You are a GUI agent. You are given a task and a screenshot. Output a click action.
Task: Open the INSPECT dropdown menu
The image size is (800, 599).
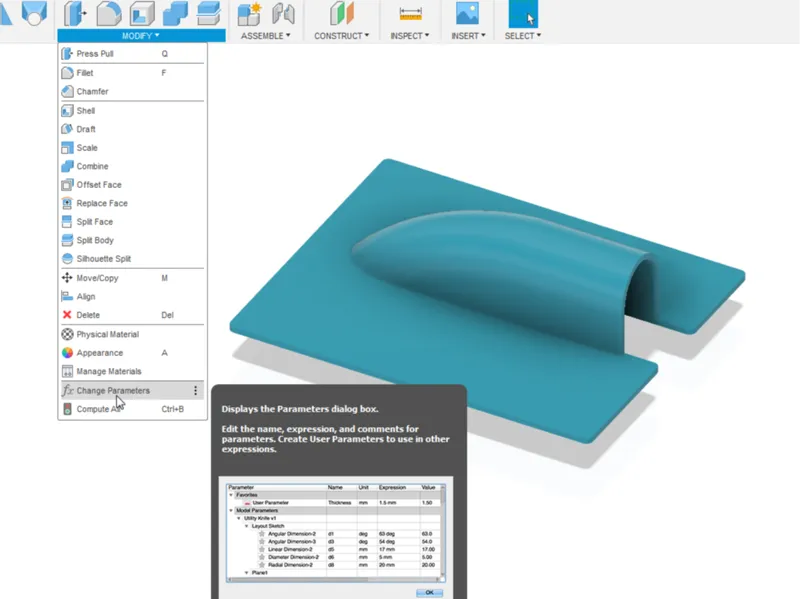[409, 36]
